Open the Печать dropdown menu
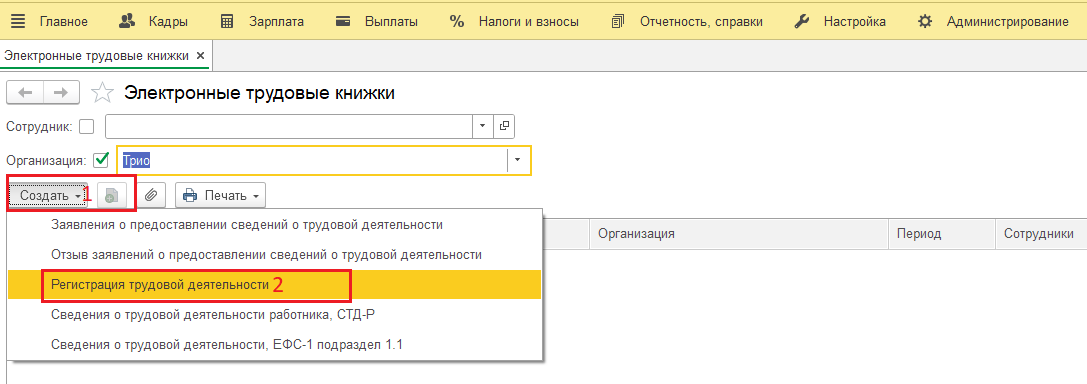1087x384 pixels. 220,195
